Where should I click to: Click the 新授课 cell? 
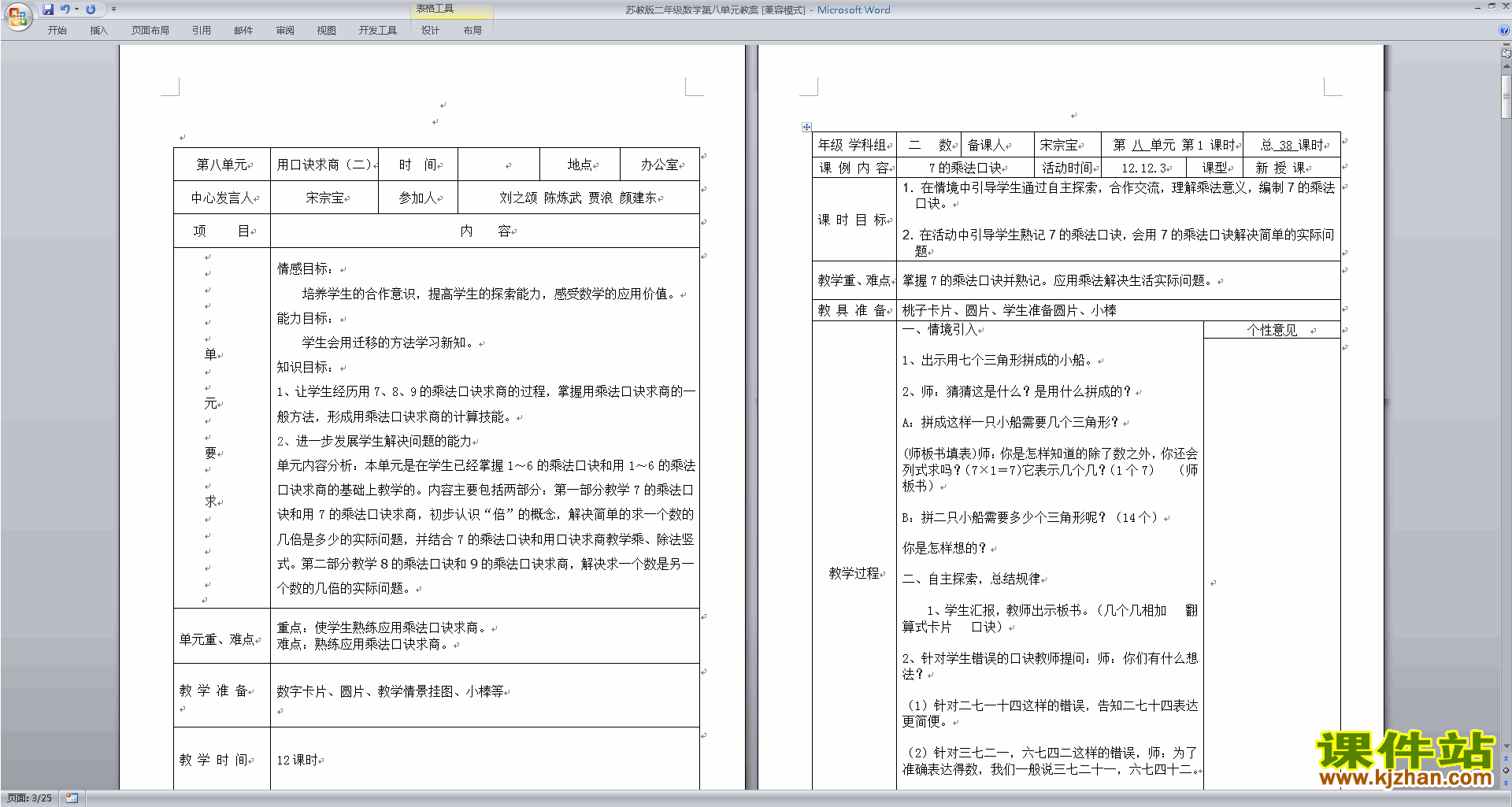pos(1291,168)
